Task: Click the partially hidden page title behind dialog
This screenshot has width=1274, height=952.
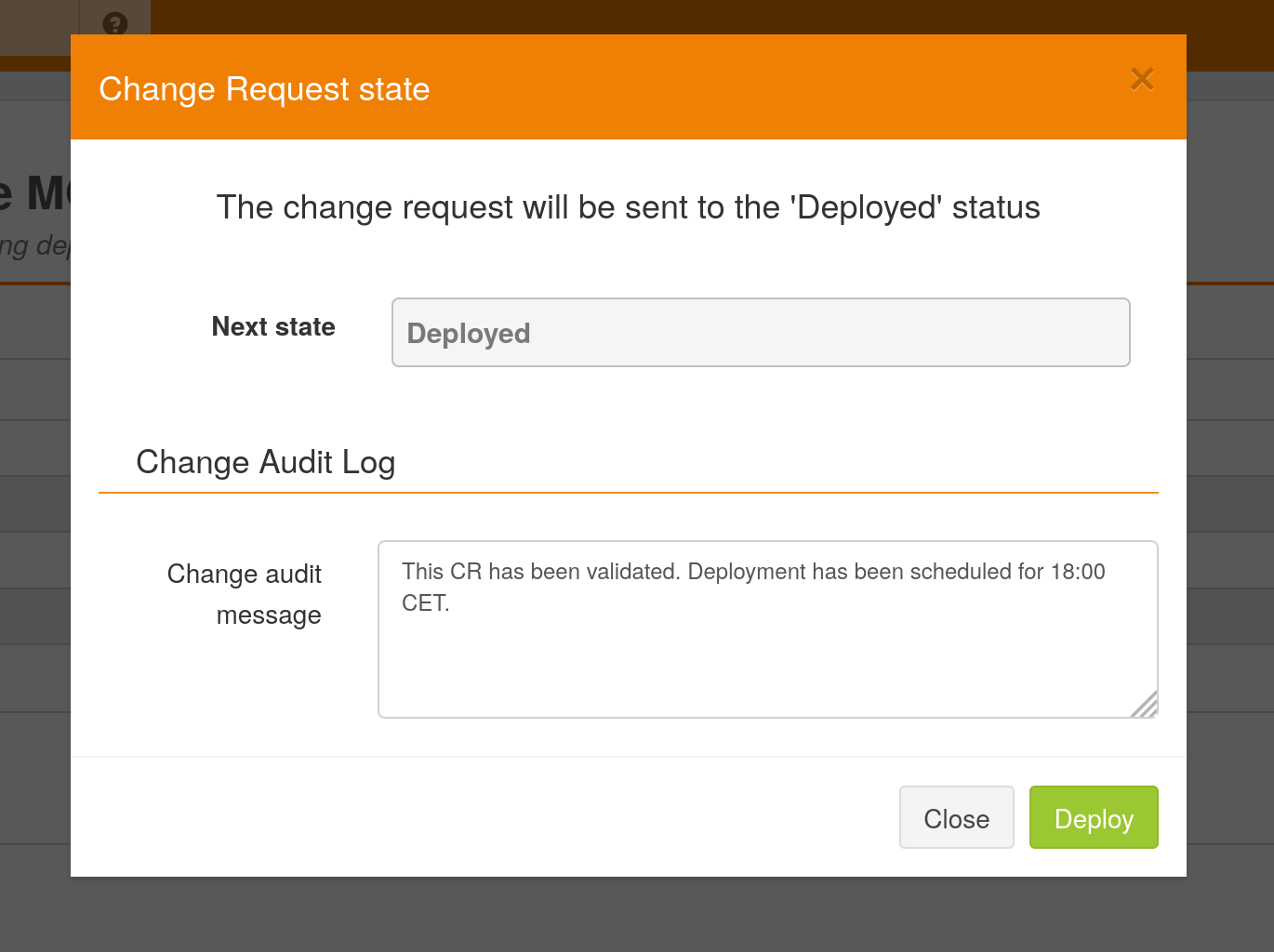Action: (35, 193)
